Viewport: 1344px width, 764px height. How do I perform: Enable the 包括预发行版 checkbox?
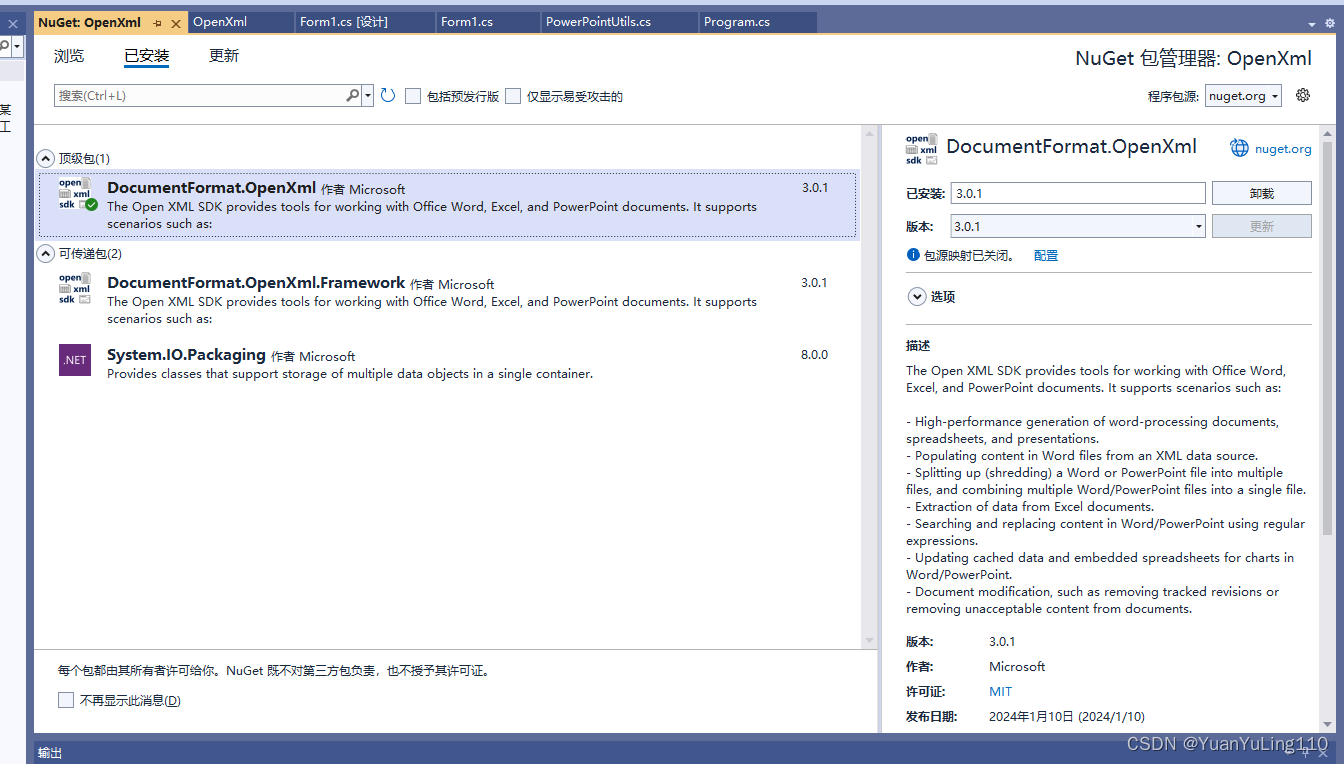coord(413,96)
